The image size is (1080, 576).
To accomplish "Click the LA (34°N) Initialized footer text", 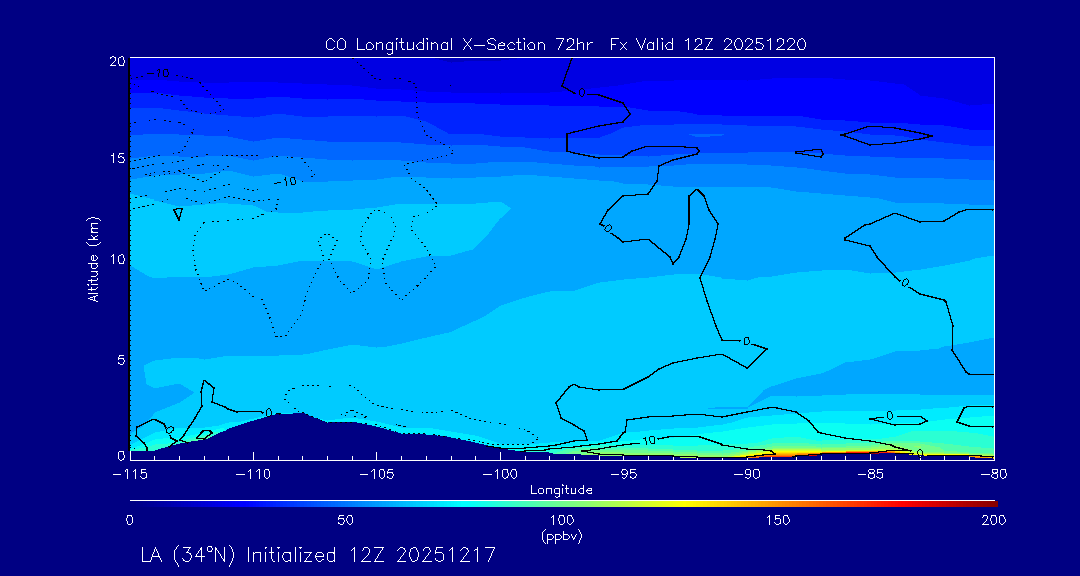I will [318, 554].
